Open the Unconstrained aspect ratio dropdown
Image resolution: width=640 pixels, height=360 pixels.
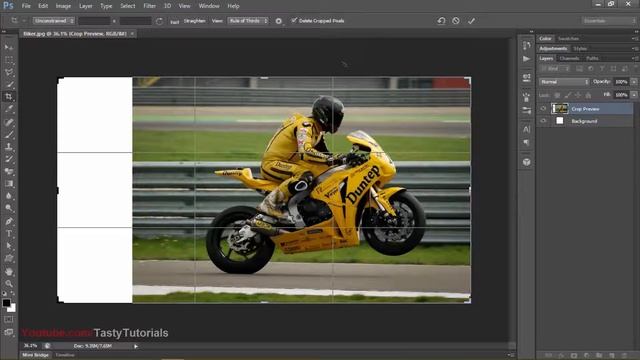coord(54,20)
